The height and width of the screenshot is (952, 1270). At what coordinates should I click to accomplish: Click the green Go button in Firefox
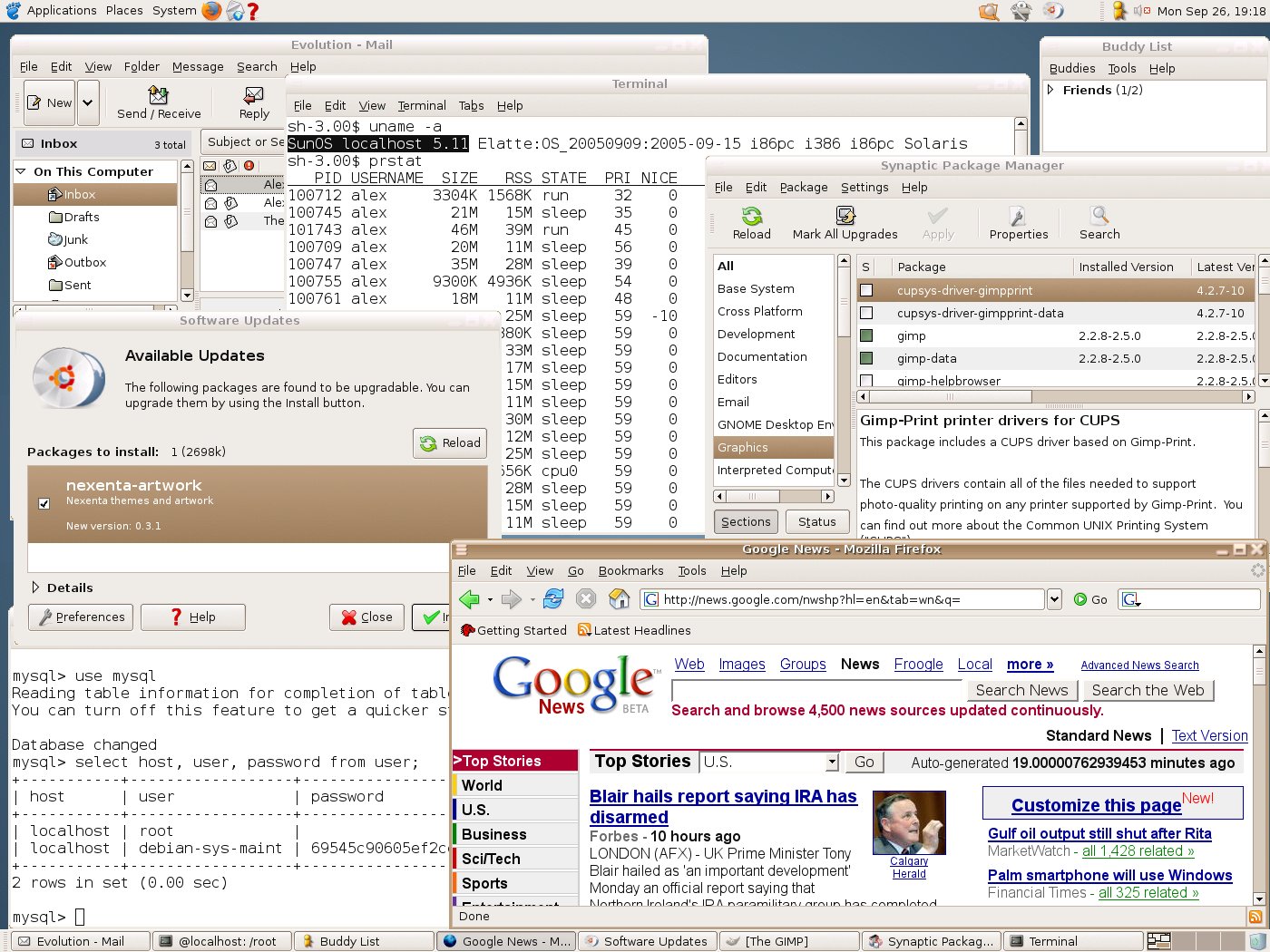(x=1090, y=599)
